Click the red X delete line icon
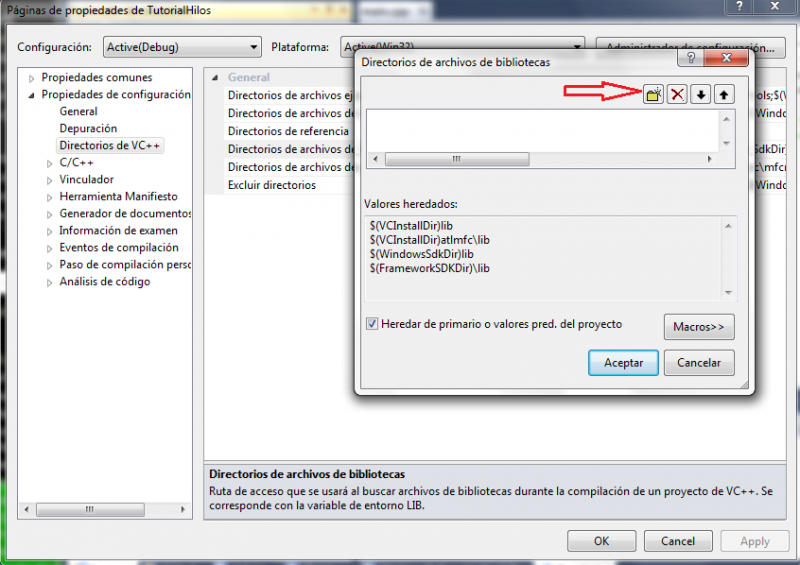This screenshot has width=800, height=565. (x=677, y=94)
